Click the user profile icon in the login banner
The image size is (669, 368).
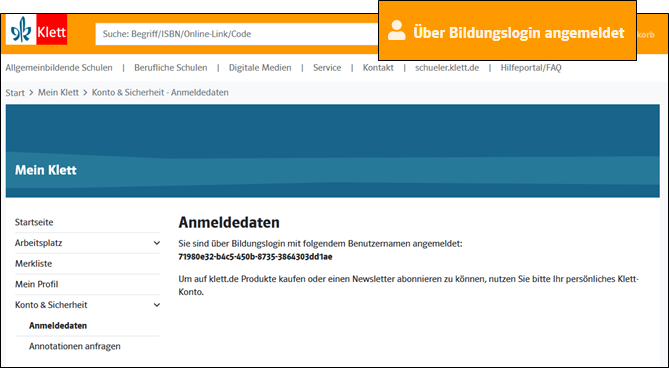click(397, 31)
